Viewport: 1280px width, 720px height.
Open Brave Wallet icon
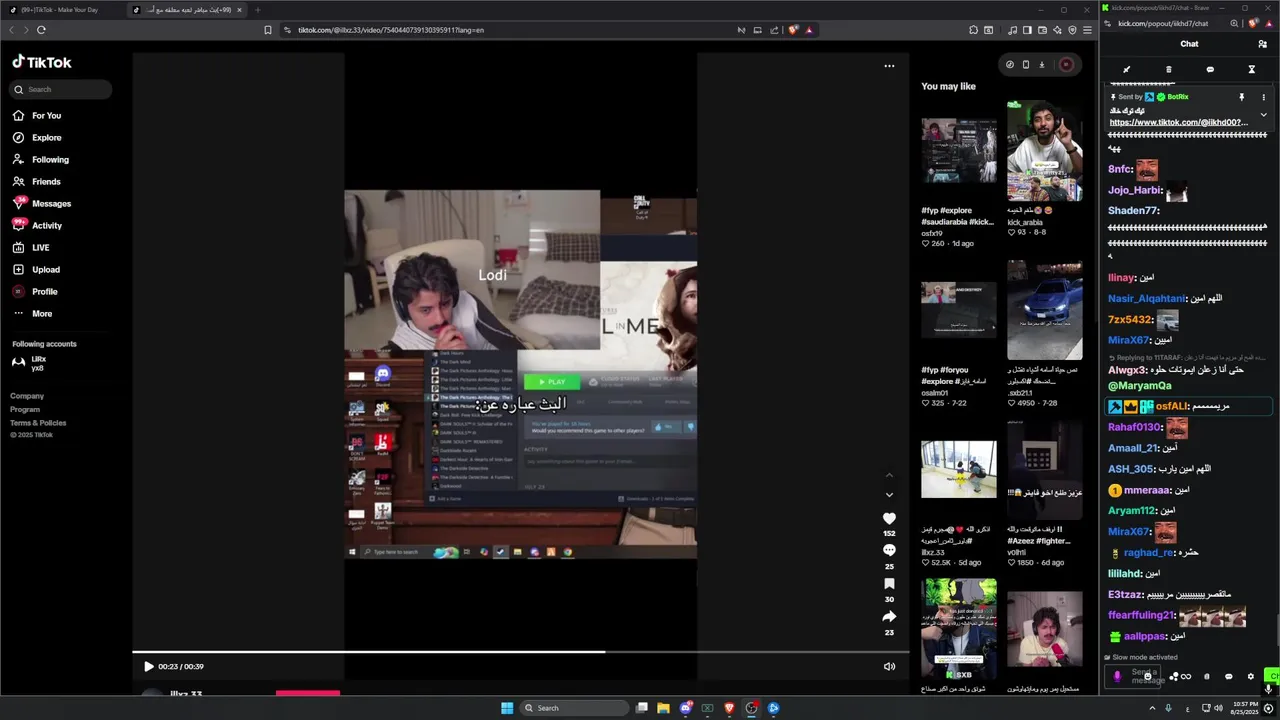tap(1042, 30)
